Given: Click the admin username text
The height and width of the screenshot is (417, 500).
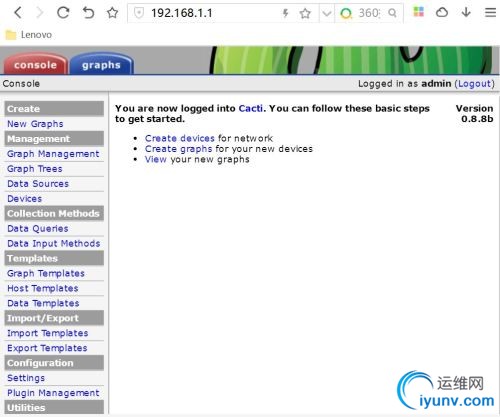Looking at the screenshot, I should [x=436, y=83].
